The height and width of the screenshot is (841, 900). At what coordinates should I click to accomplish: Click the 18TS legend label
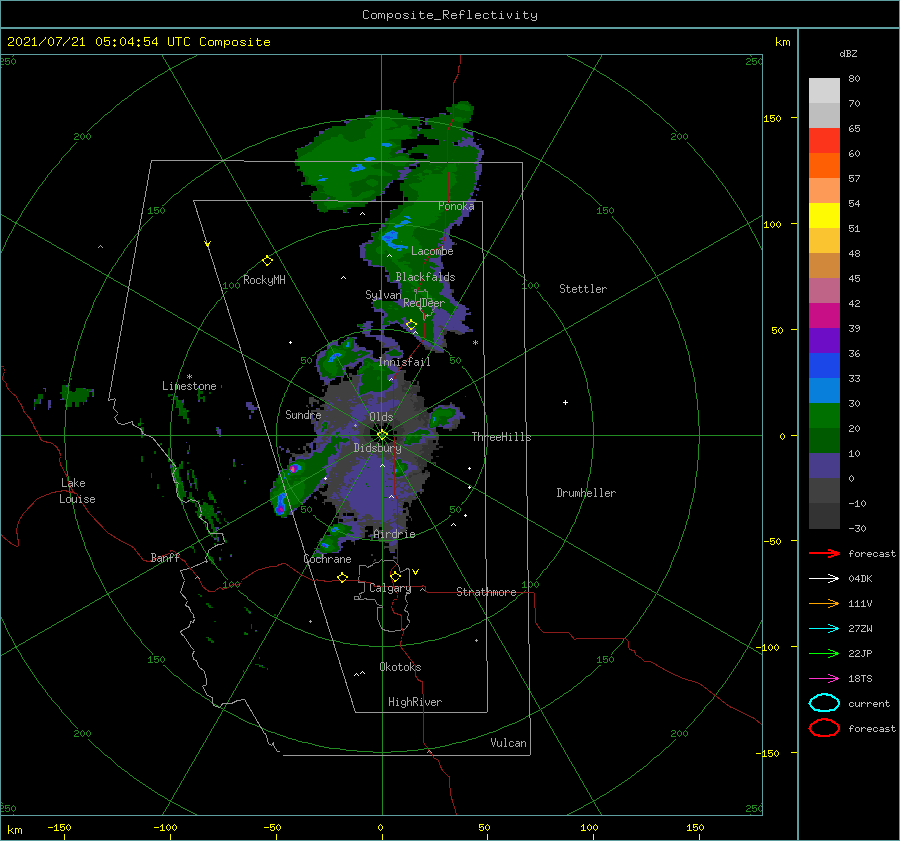pyautogui.click(x=860, y=679)
